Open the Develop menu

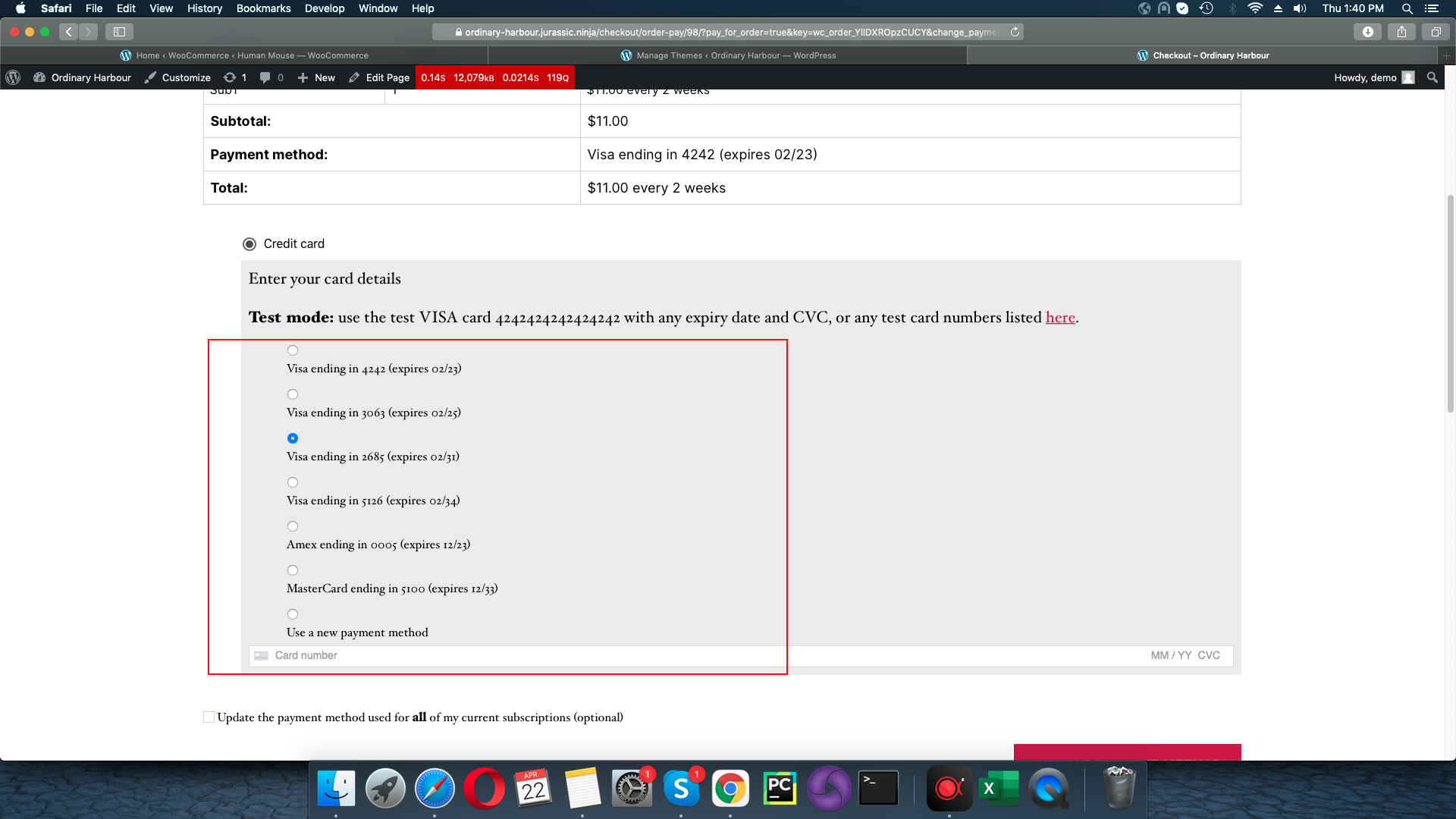click(x=325, y=8)
